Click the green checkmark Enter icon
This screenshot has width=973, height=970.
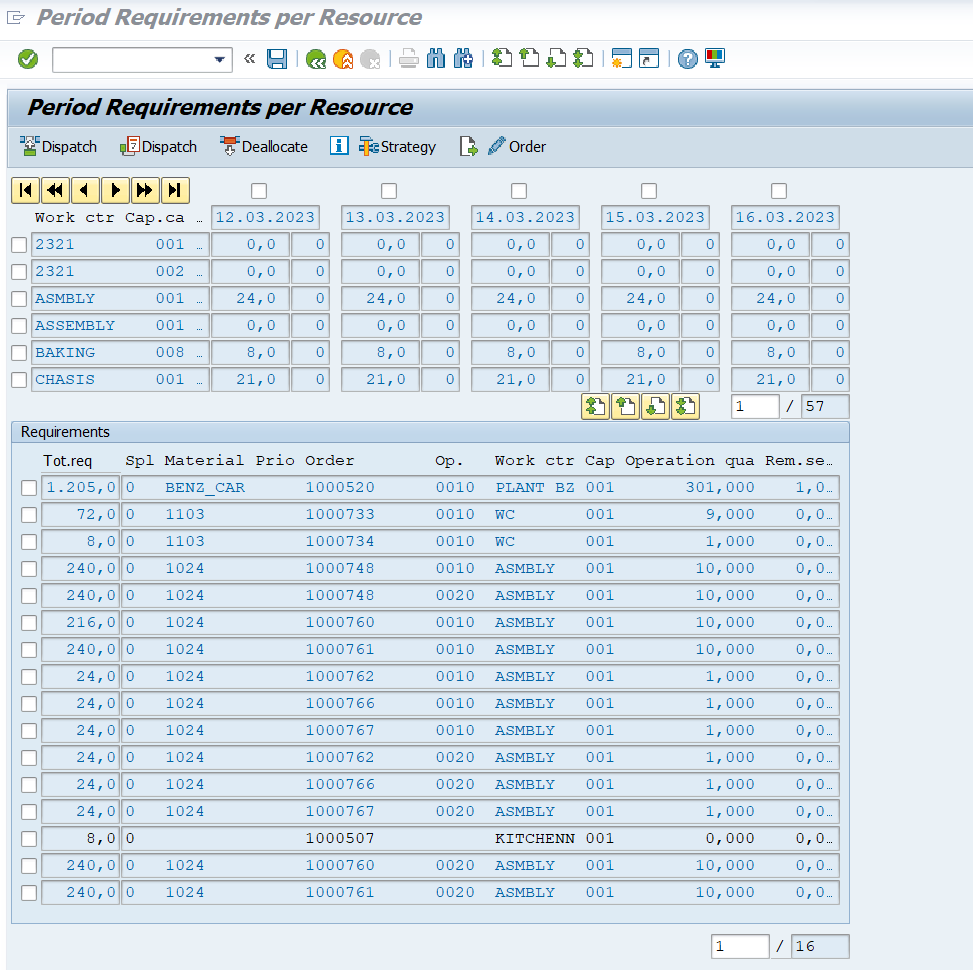pos(28,60)
